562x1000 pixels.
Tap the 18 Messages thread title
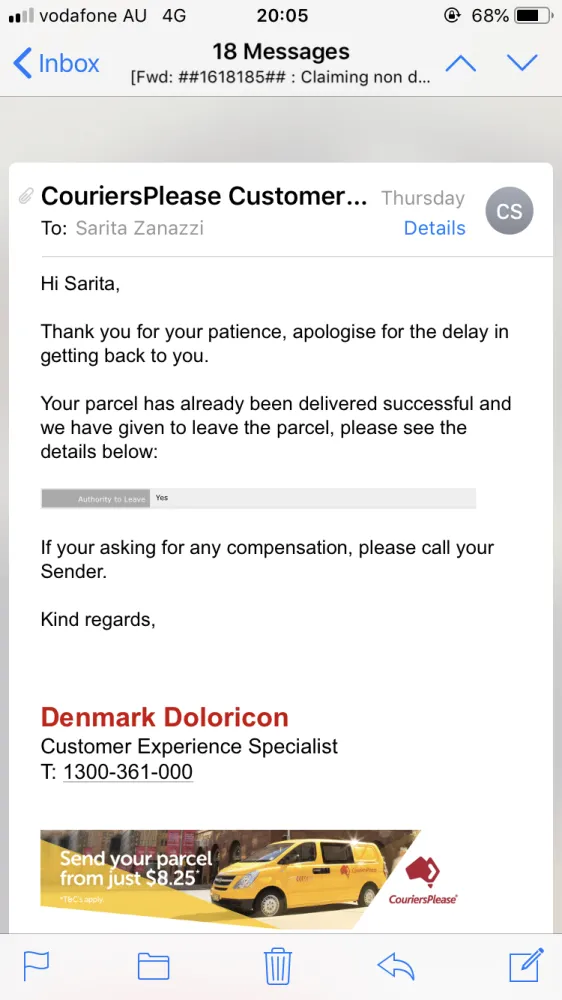(x=281, y=51)
